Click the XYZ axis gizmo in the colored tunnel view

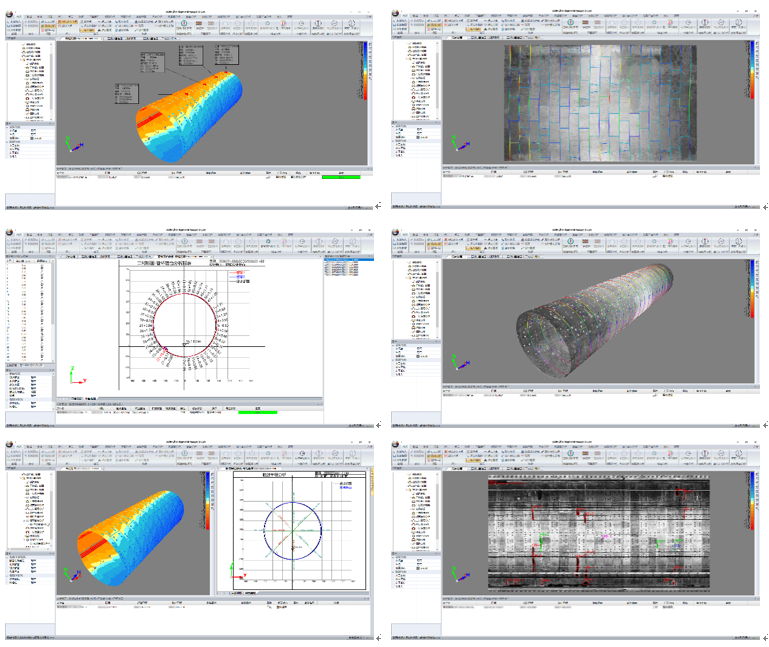point(70,144)
